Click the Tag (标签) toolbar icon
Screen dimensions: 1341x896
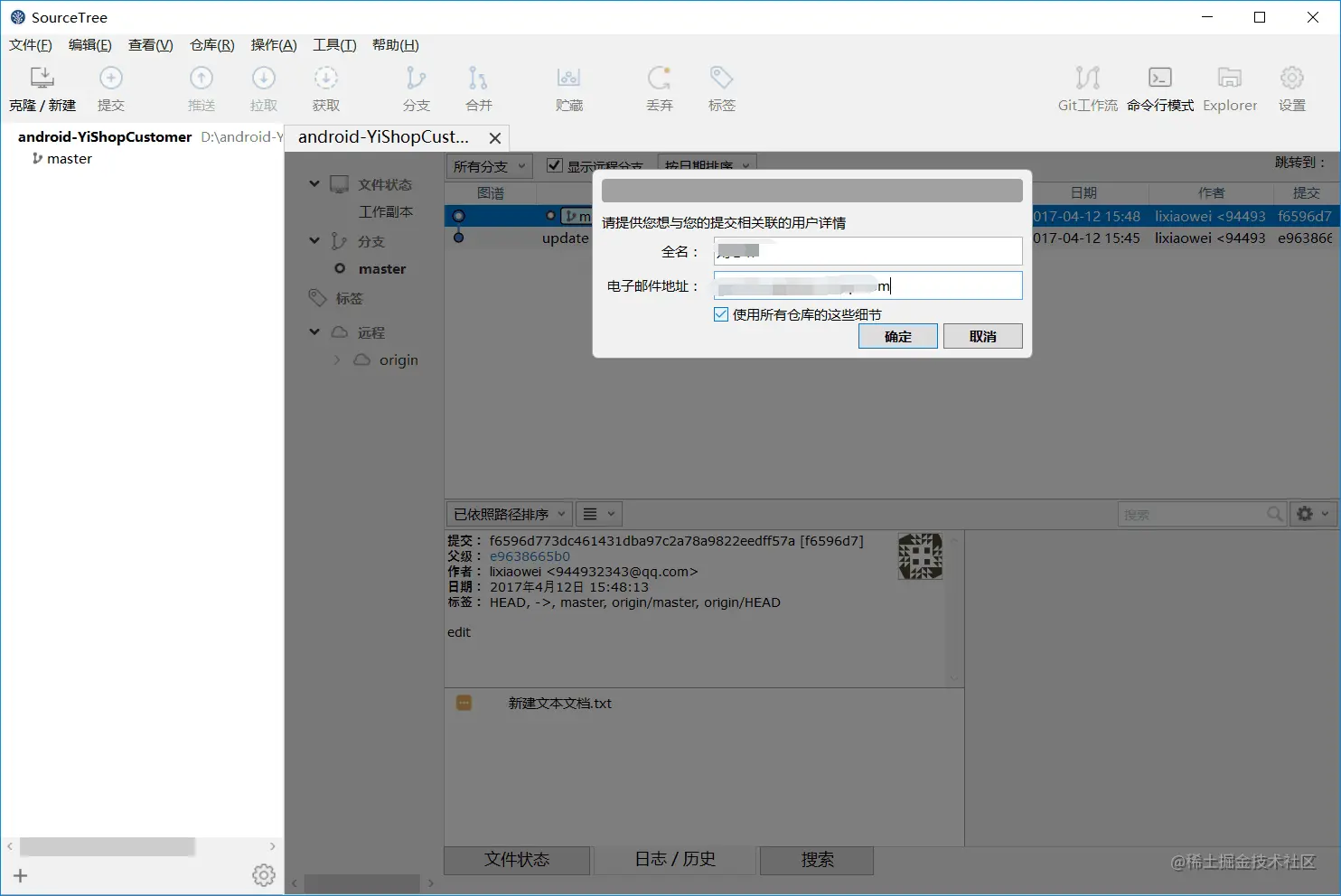(721, 78)
